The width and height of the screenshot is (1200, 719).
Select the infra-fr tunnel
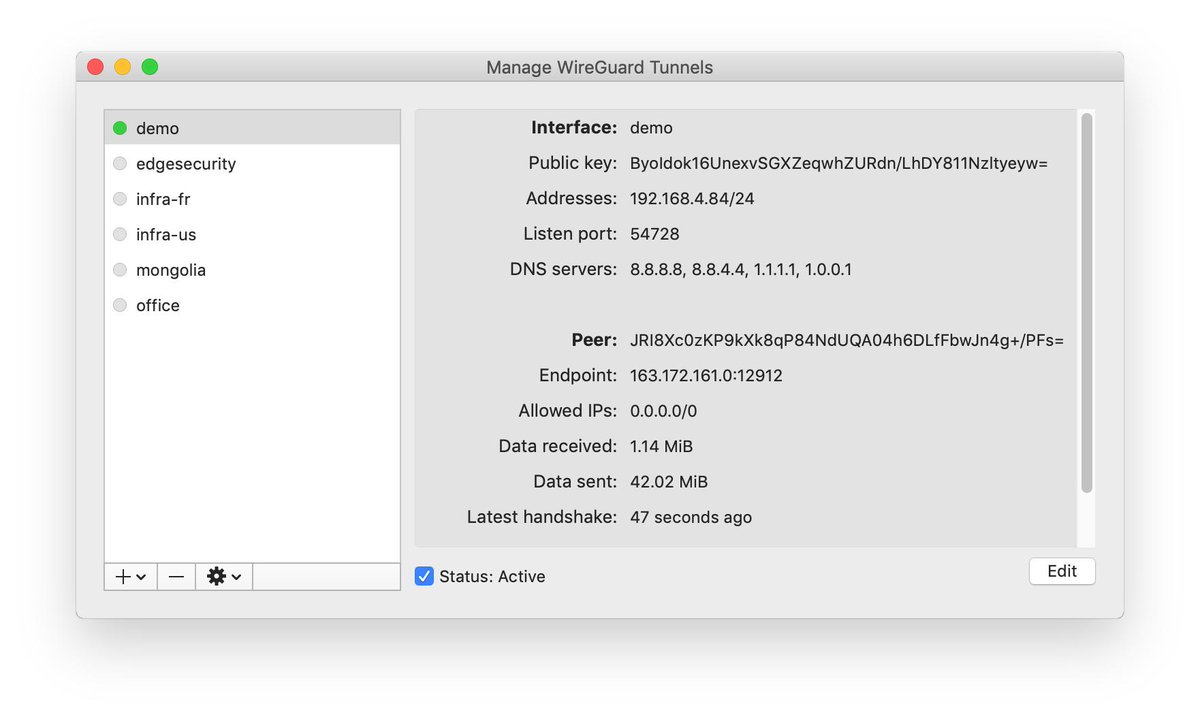point(252,199)
